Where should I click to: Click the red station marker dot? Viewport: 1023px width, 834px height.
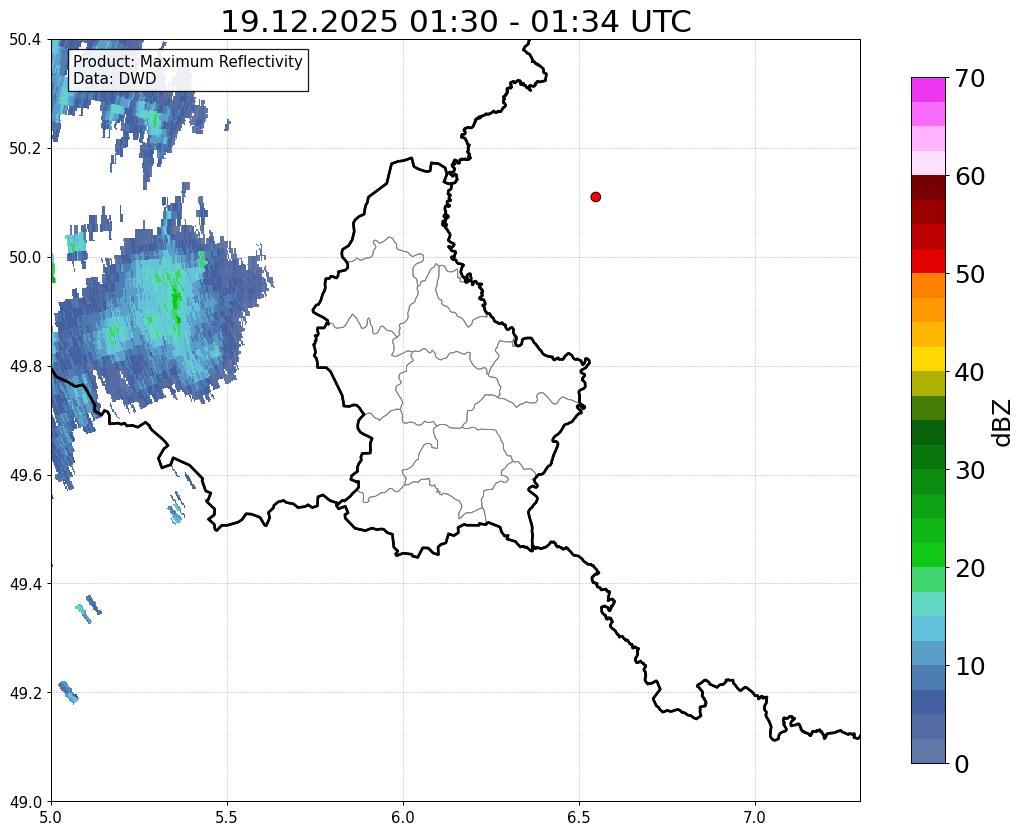(595, 197)
